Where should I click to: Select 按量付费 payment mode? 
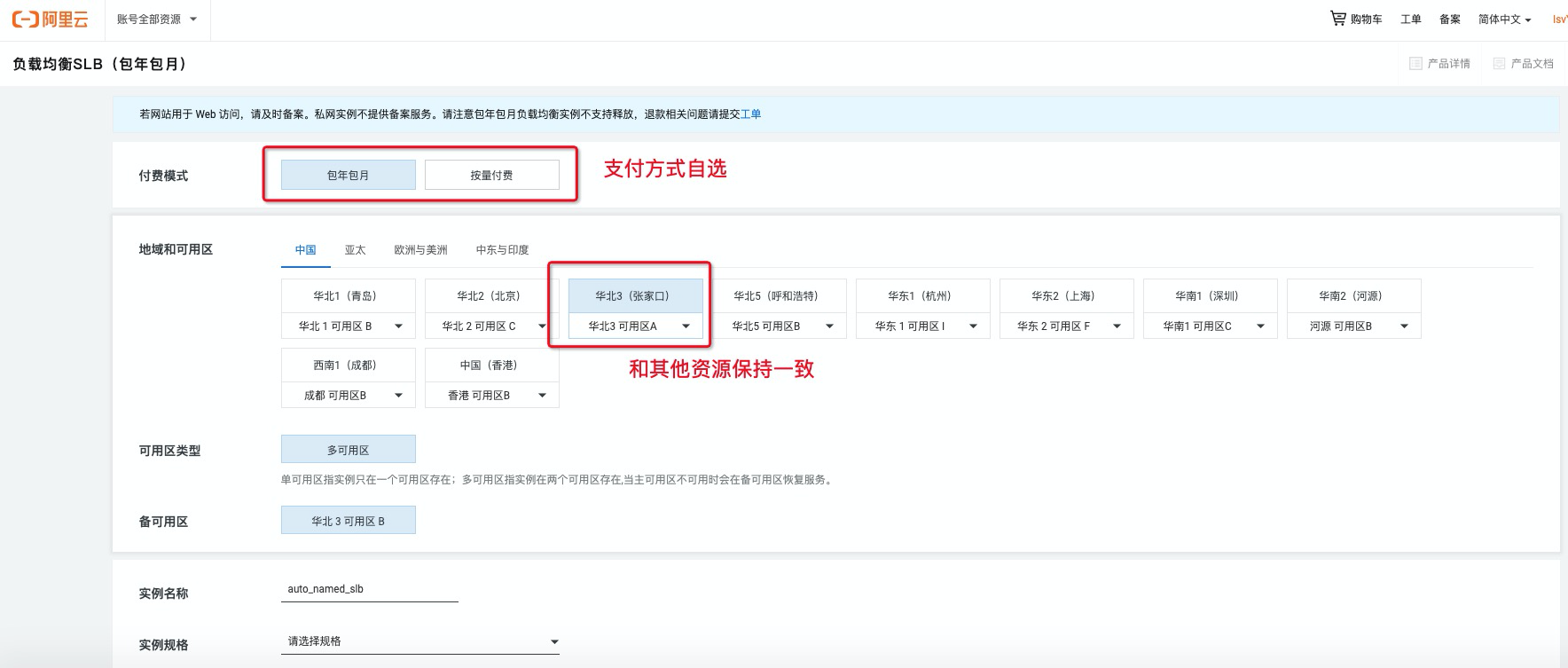(x=492, y=175)
